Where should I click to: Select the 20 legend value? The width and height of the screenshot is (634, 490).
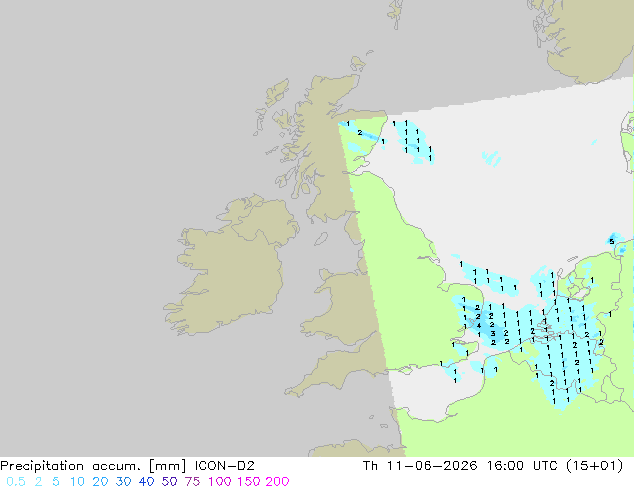click(x=100, y=482)
